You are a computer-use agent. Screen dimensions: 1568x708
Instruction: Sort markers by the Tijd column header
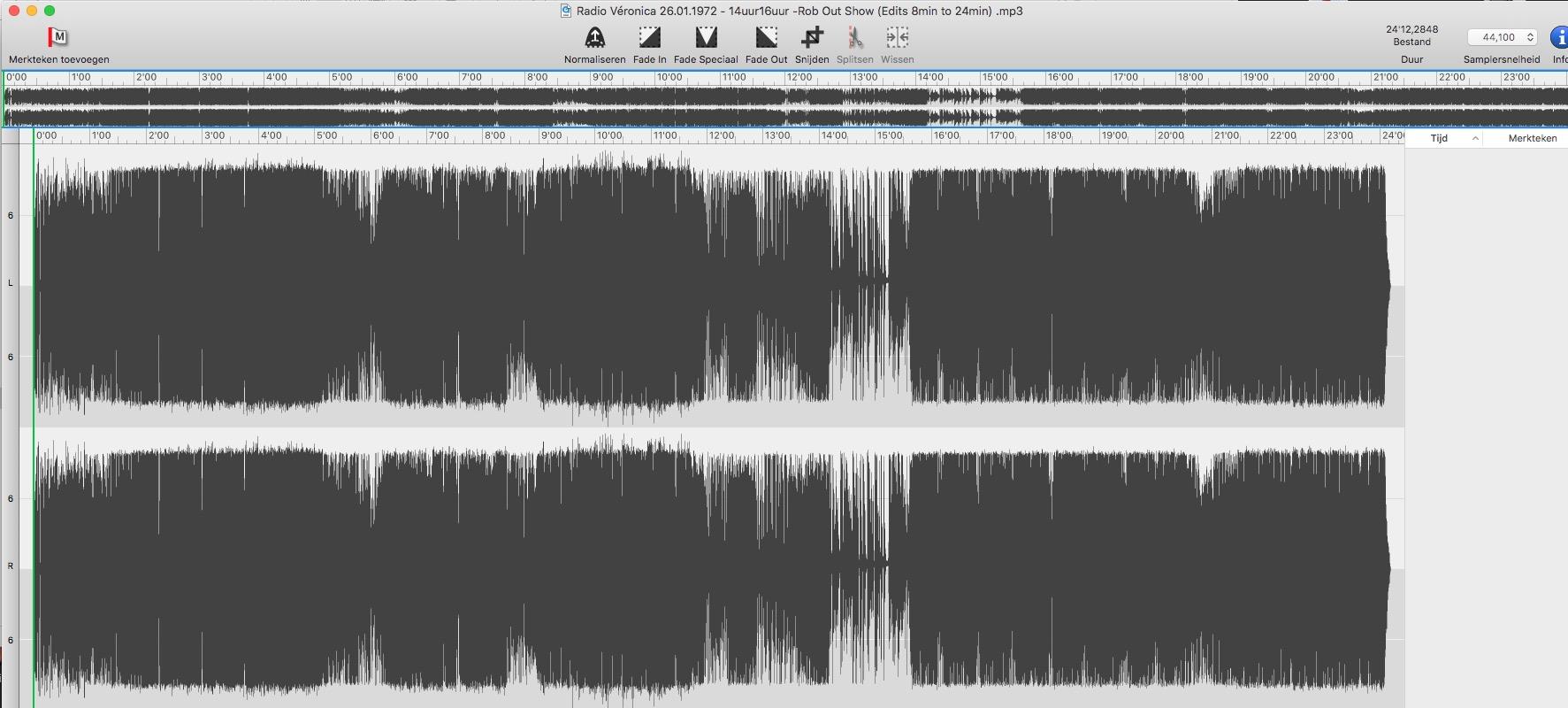click(x=1439, y=138)
